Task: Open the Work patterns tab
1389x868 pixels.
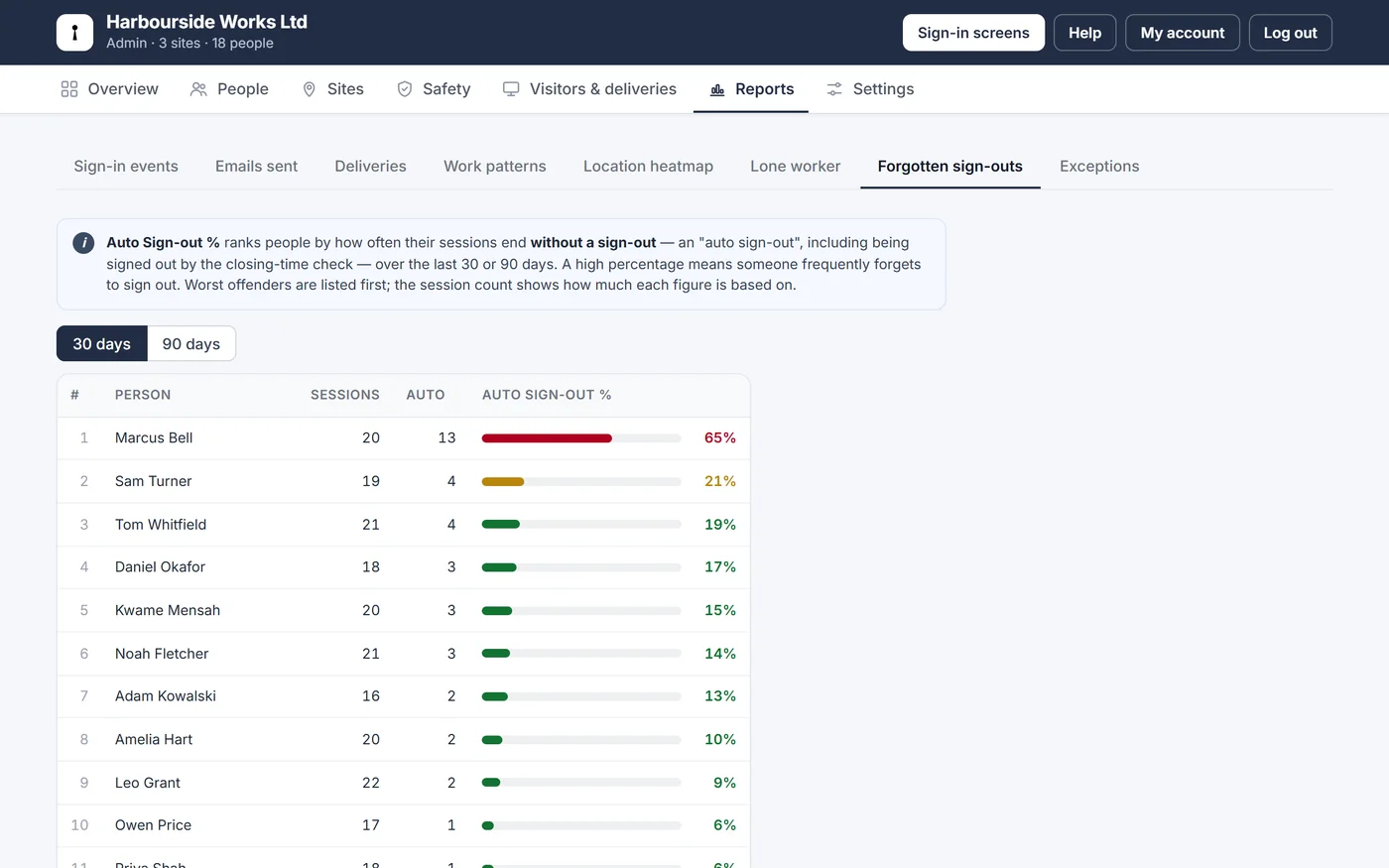Action: pos(495,167)
